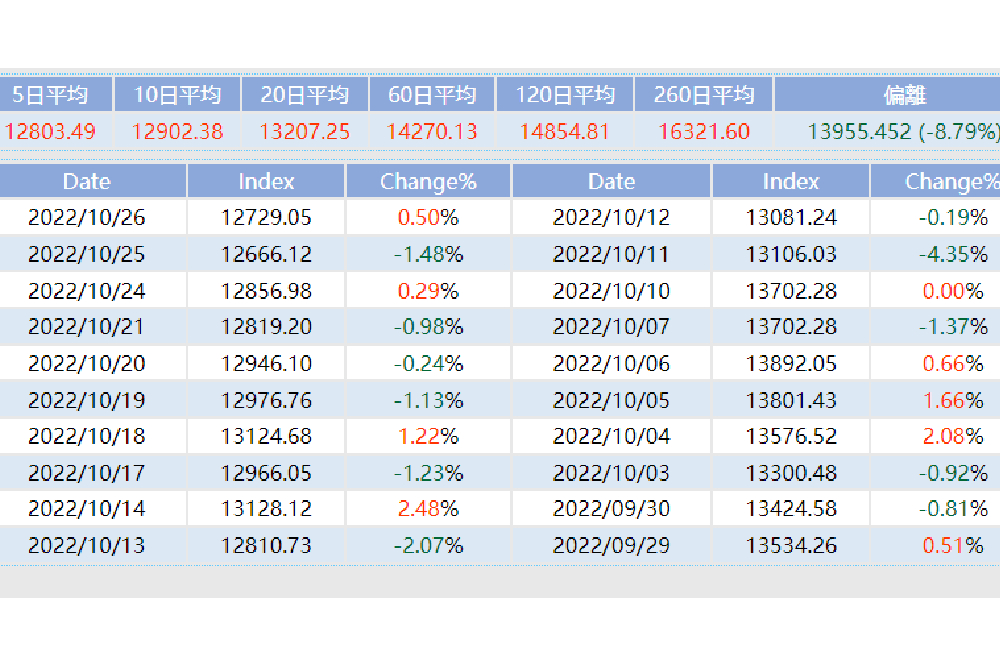
Task: Click the index value 12666.12
Action: pyautogui.click(x=266, y=254)
